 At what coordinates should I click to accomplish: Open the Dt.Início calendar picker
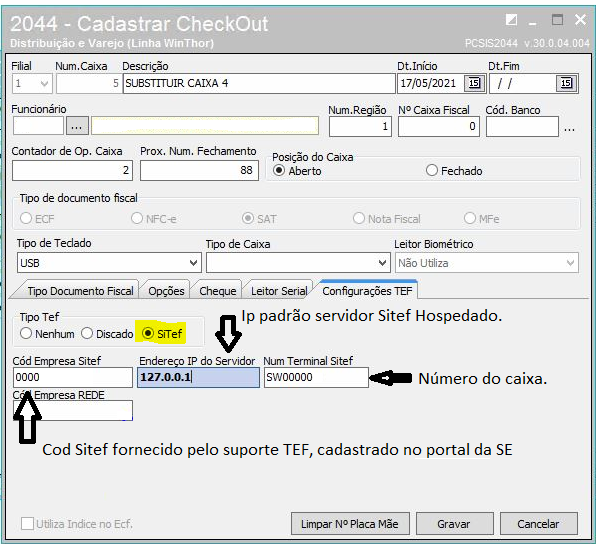tap(474, 83)
